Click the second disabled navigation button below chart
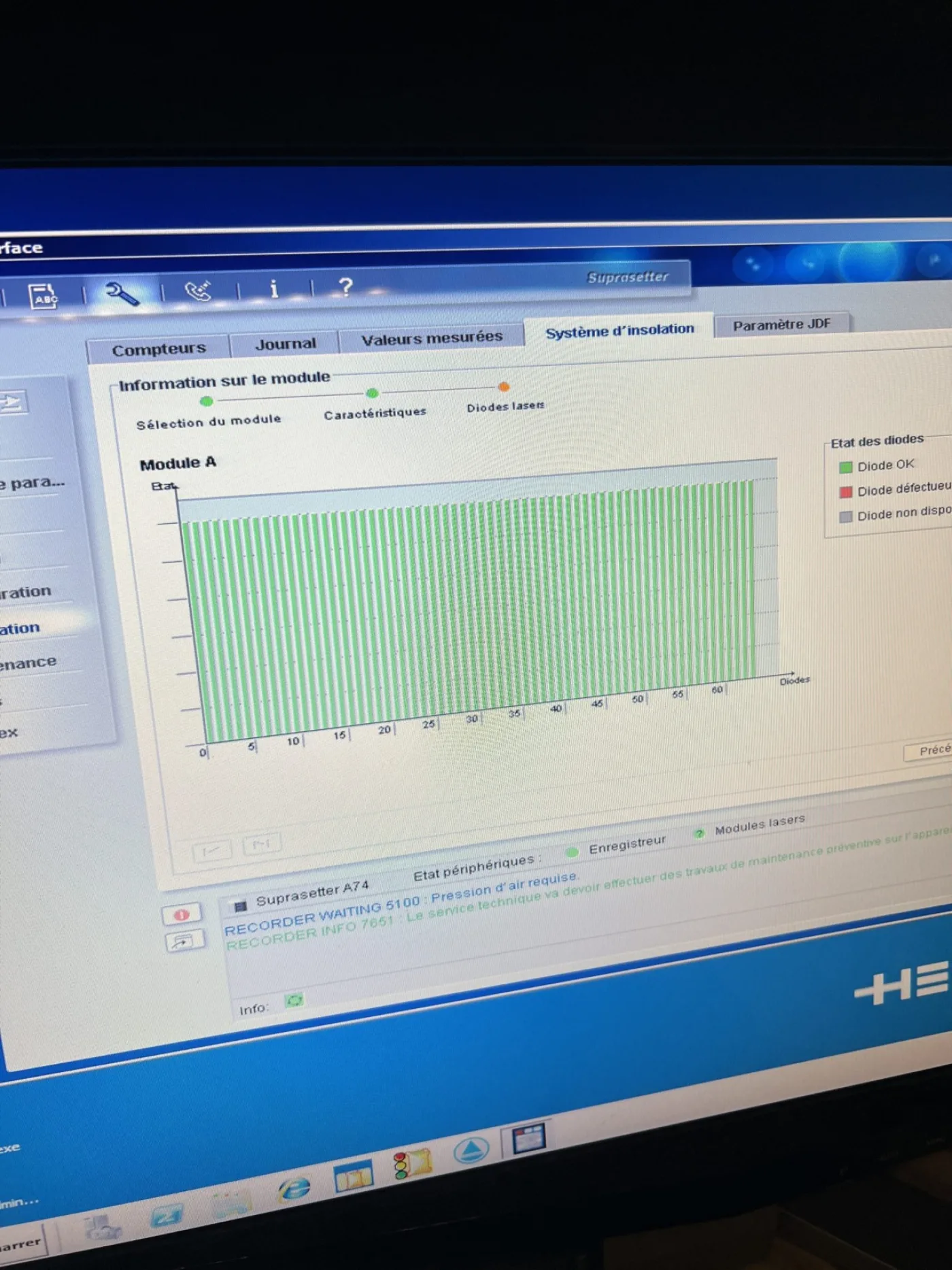This screenshot has width=952, height=1270. click(x=262, y=845)
